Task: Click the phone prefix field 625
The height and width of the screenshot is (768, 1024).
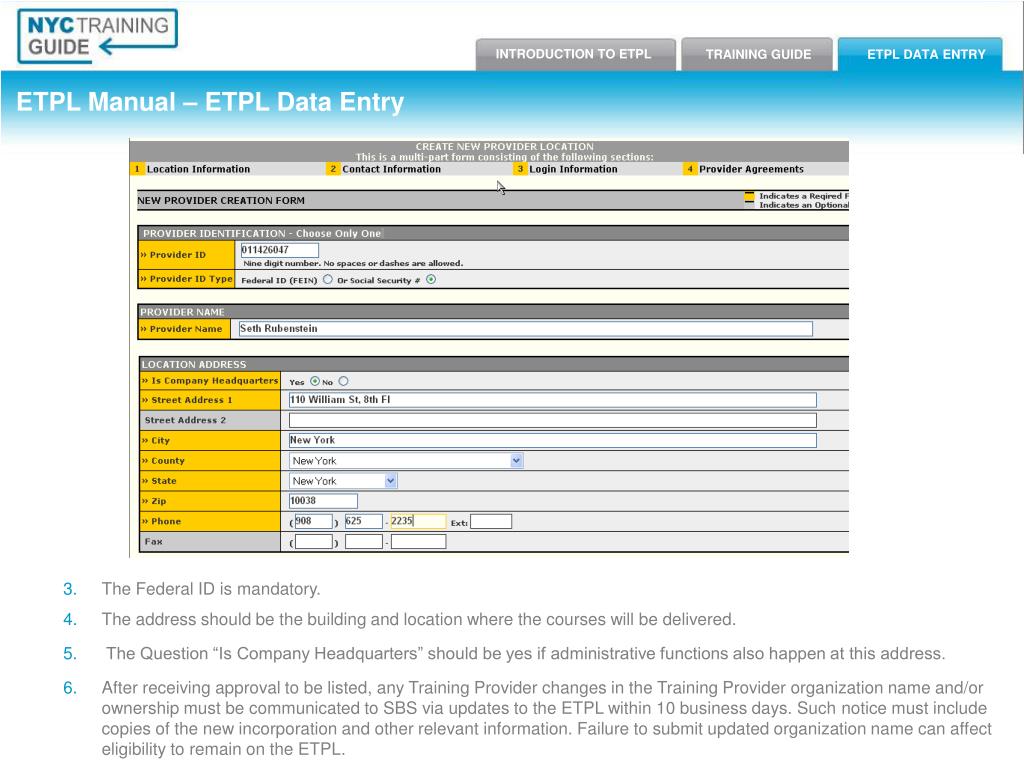Action: (364, 521)
